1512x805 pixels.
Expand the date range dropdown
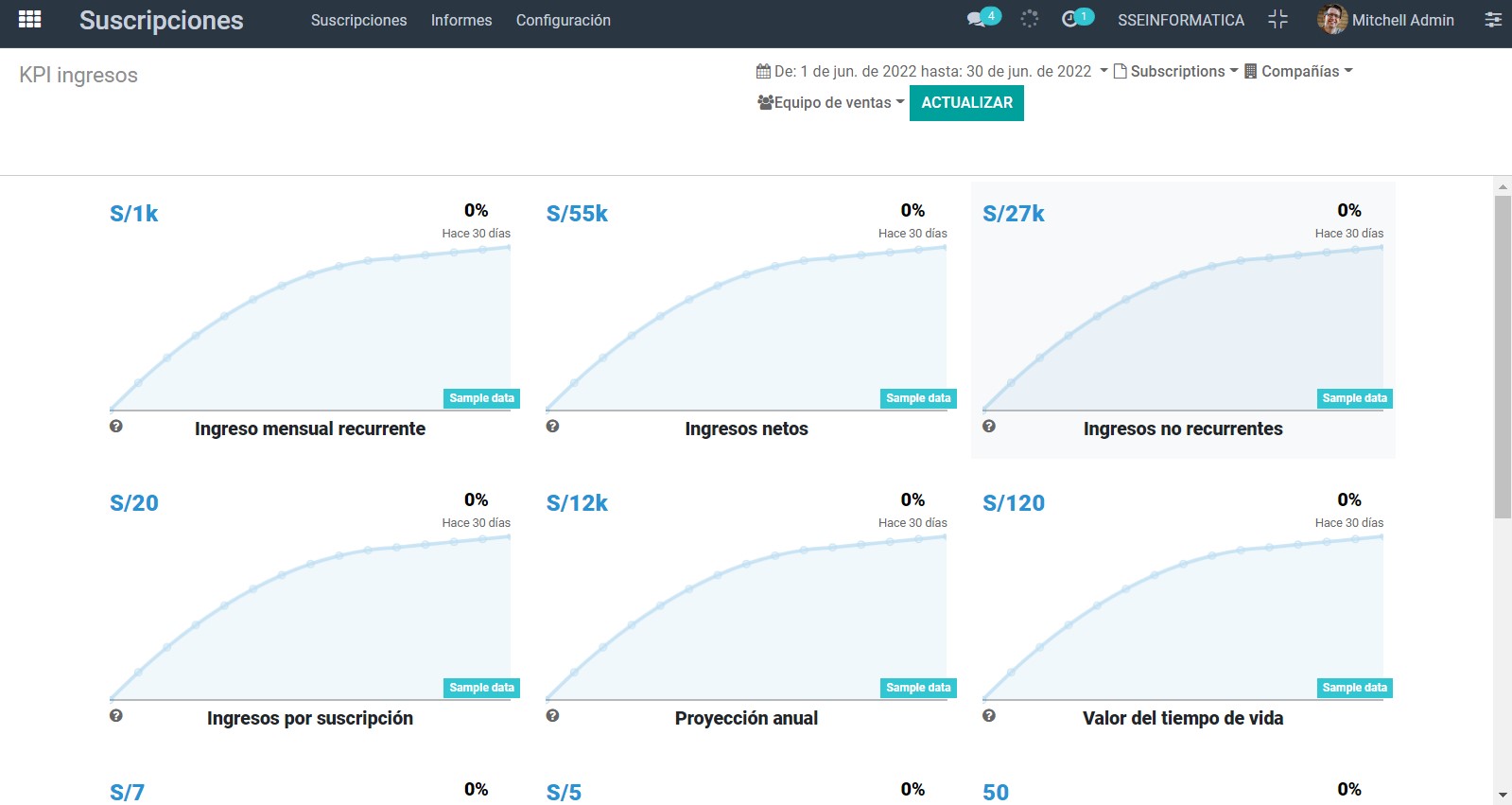[932, 71]
